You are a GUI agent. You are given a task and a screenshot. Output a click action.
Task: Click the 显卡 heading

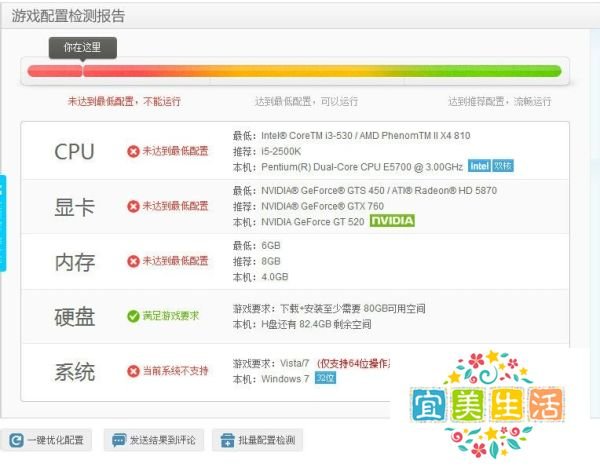click(x=74, y=207)
